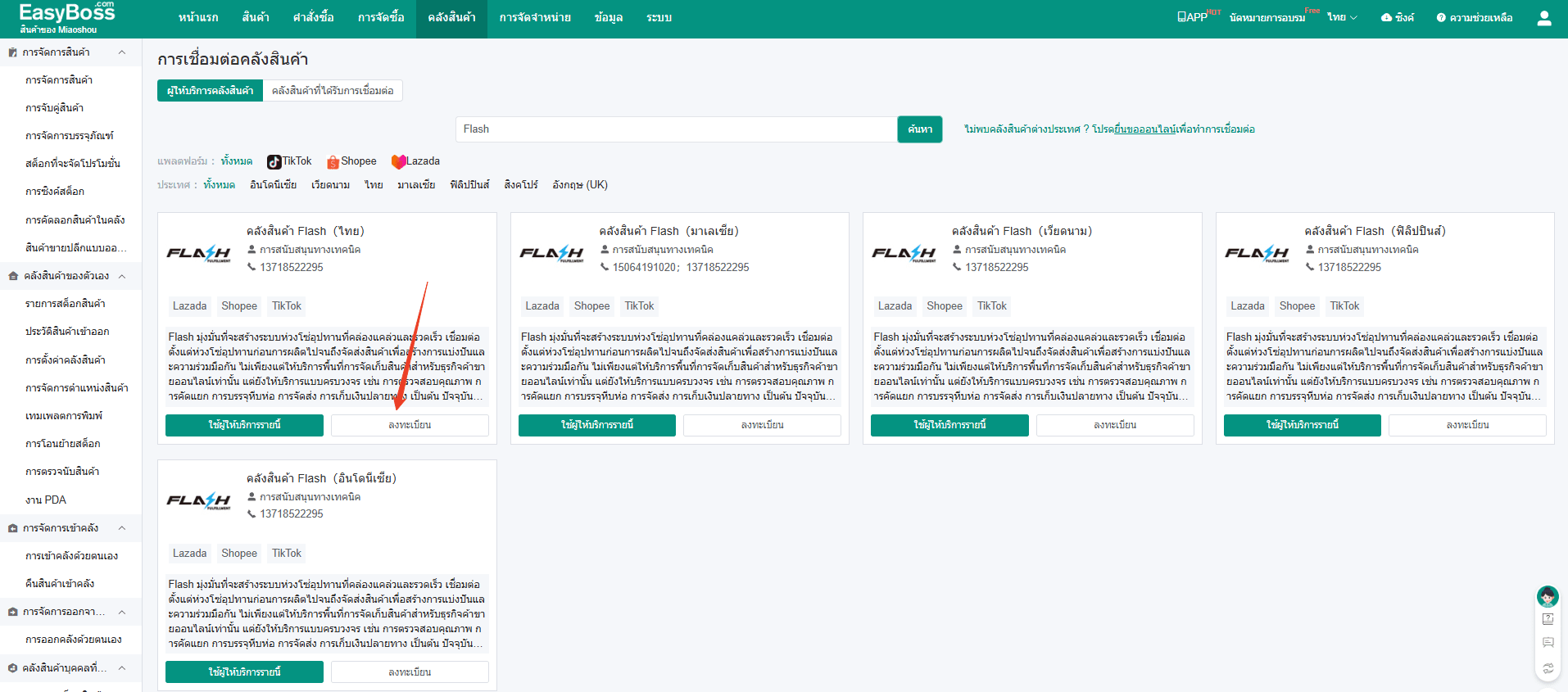1568x692 pixels.
Task: Open การโอนย้ายสต็อก in the sidebar
Action: pyautogui.click(x=63, y=444)
